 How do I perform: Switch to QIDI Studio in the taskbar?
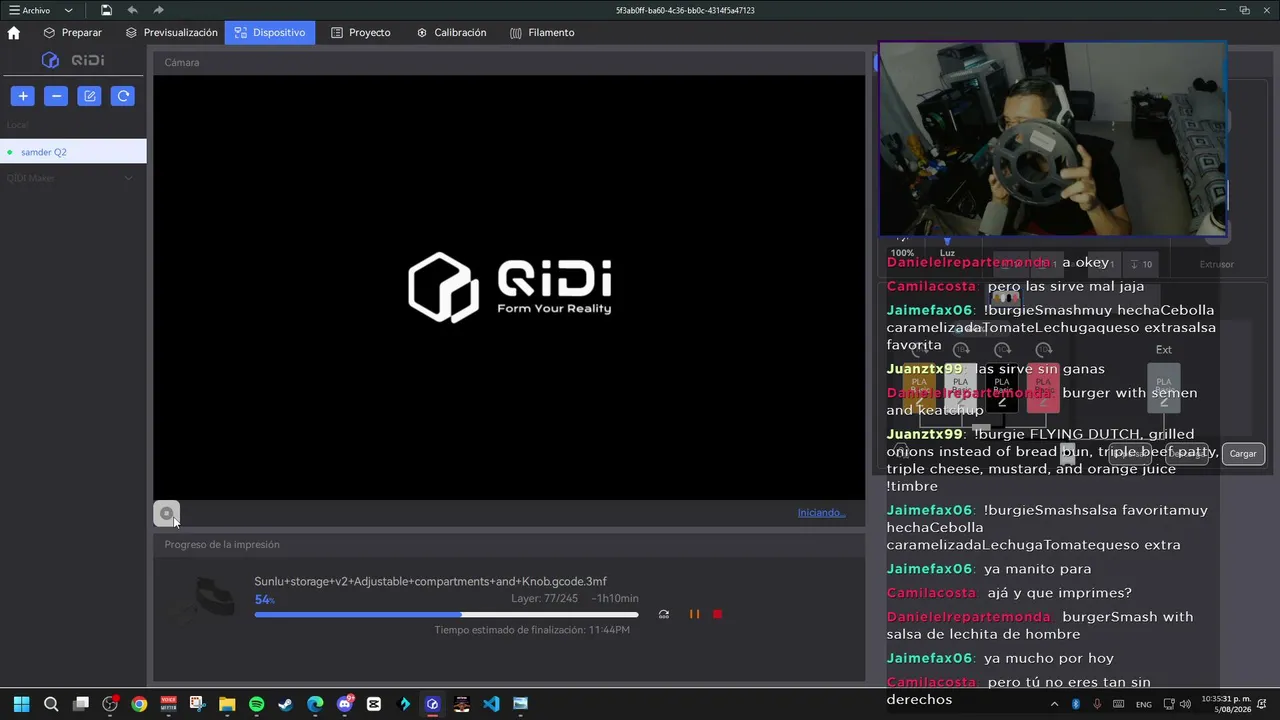432,704
